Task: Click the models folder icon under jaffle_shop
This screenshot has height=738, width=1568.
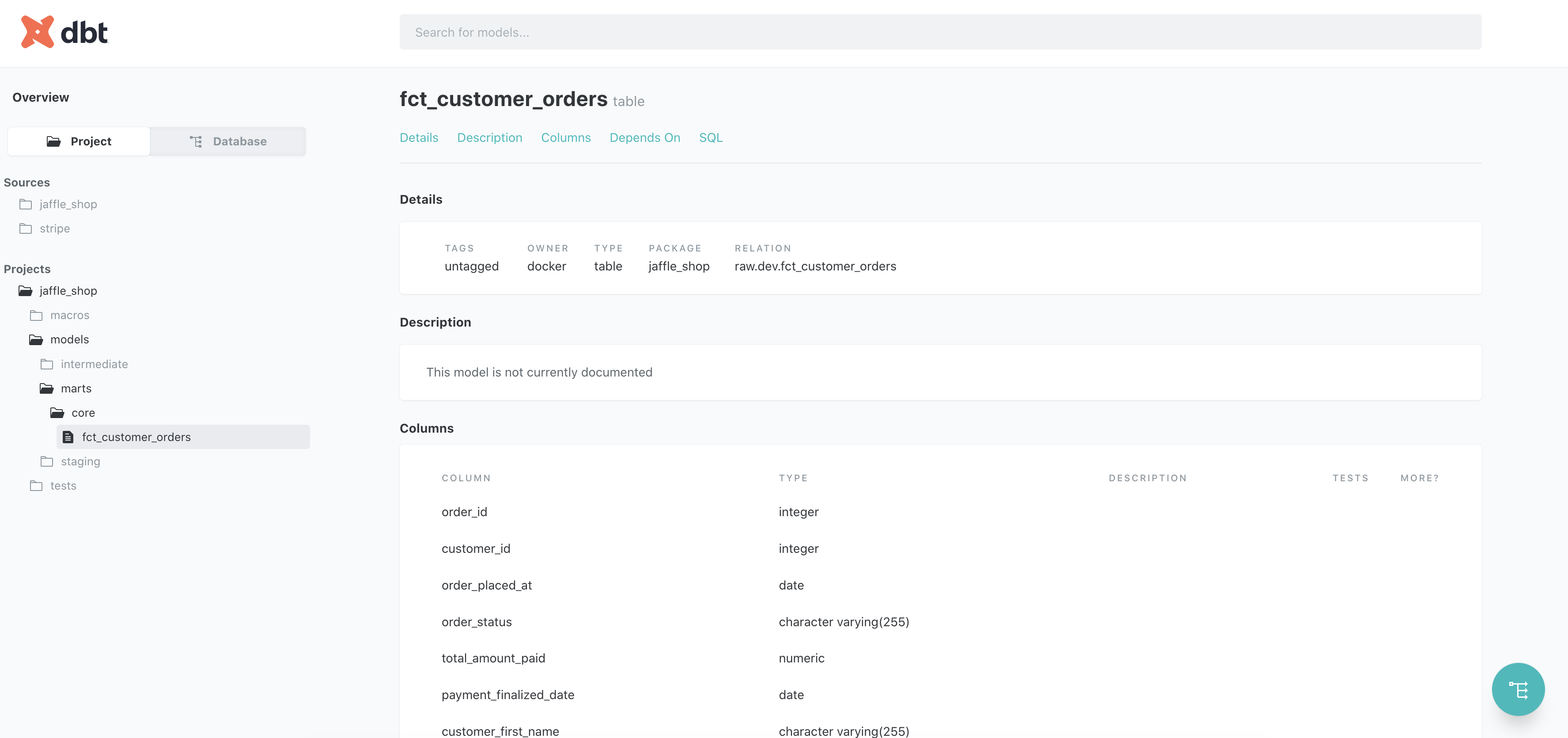Action: click(35, 339)
